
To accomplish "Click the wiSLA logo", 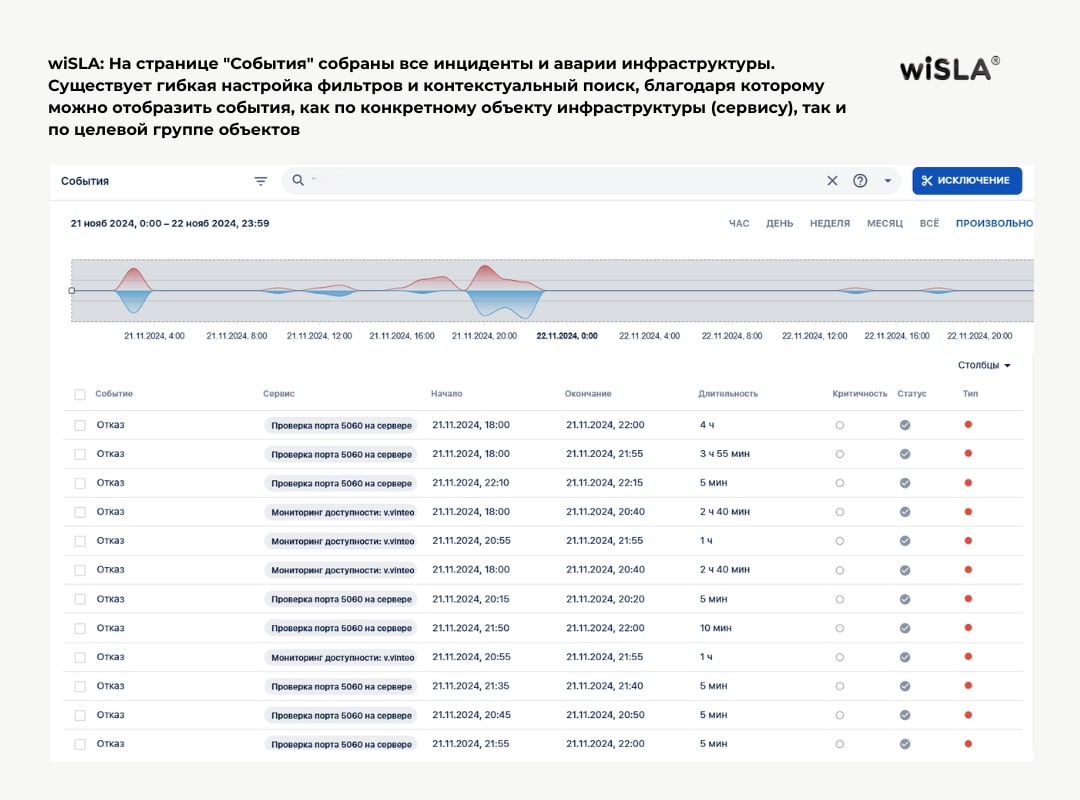I will pos(950,69).
